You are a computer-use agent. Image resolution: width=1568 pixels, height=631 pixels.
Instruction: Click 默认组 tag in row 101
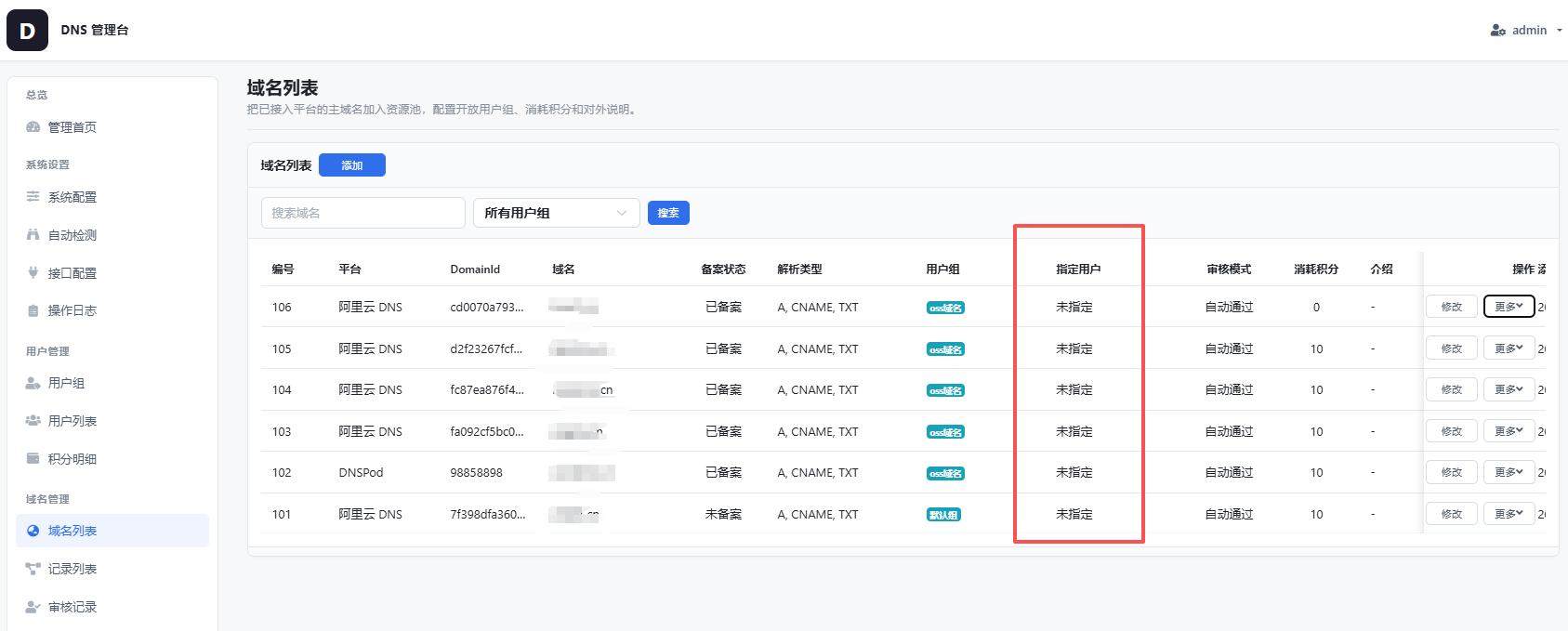click(x=943, y=515)
